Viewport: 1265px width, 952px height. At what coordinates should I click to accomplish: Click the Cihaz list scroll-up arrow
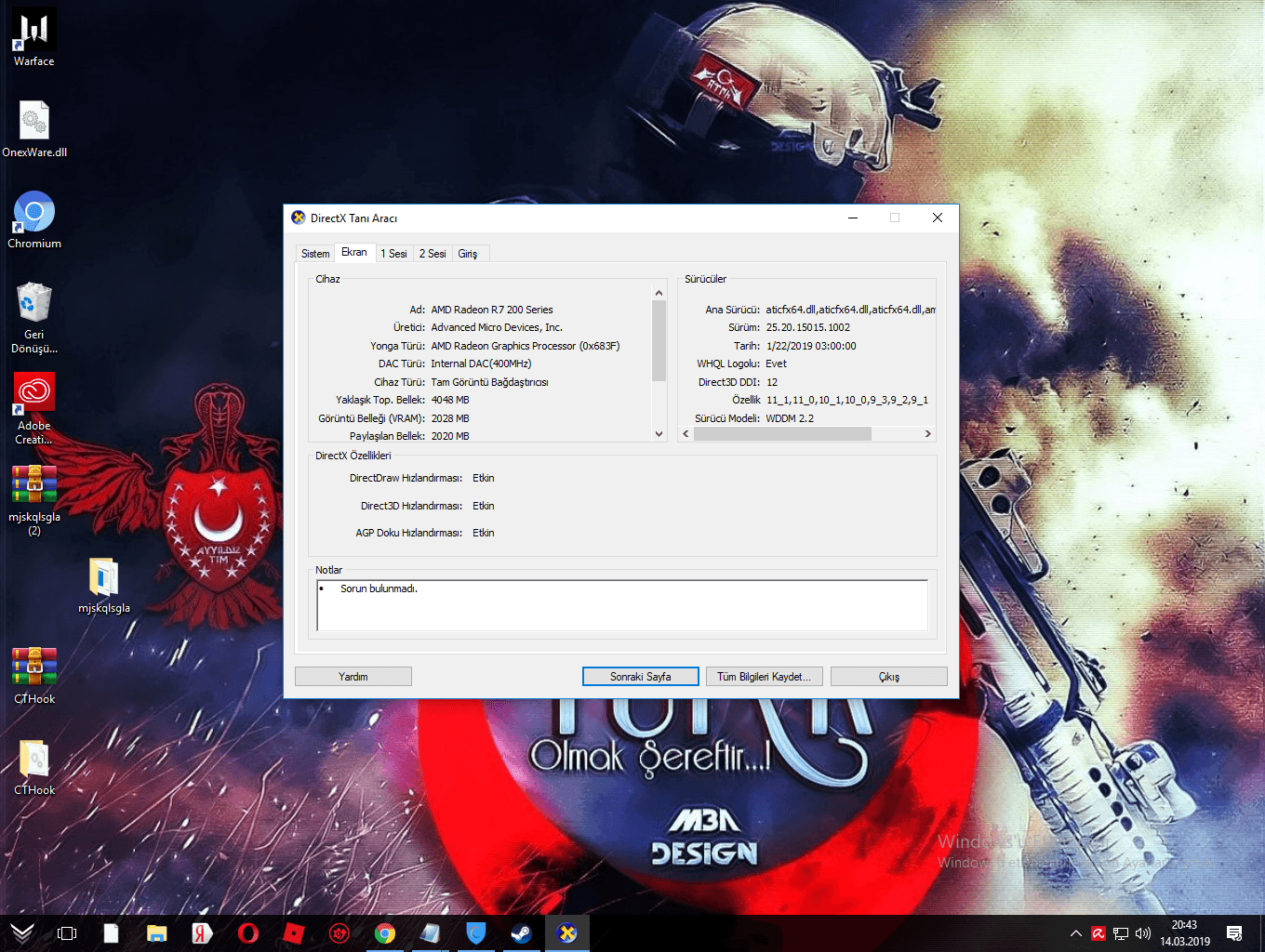click(659, 293)
